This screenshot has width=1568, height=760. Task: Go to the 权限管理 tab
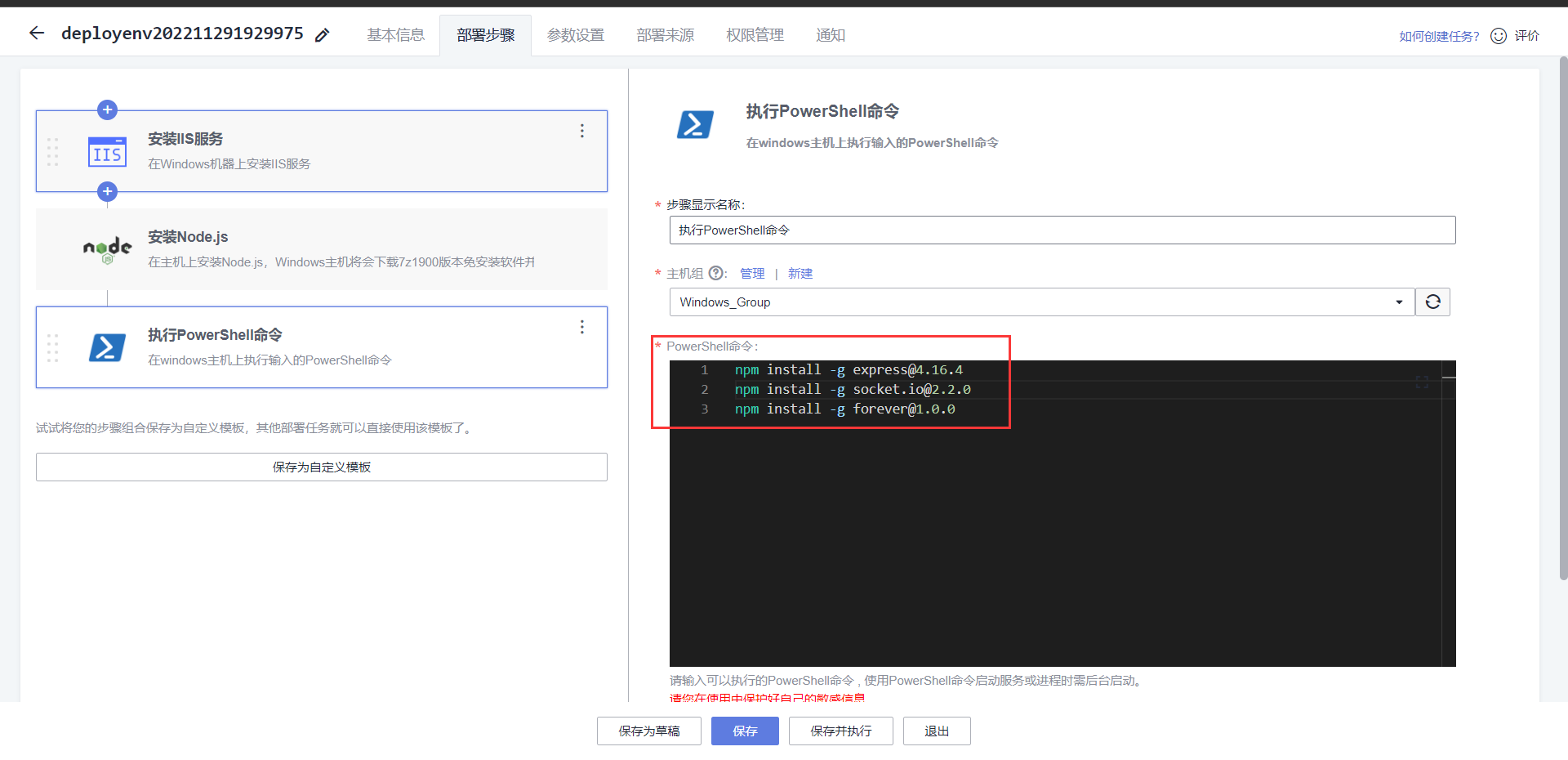(x=755, y=35)
